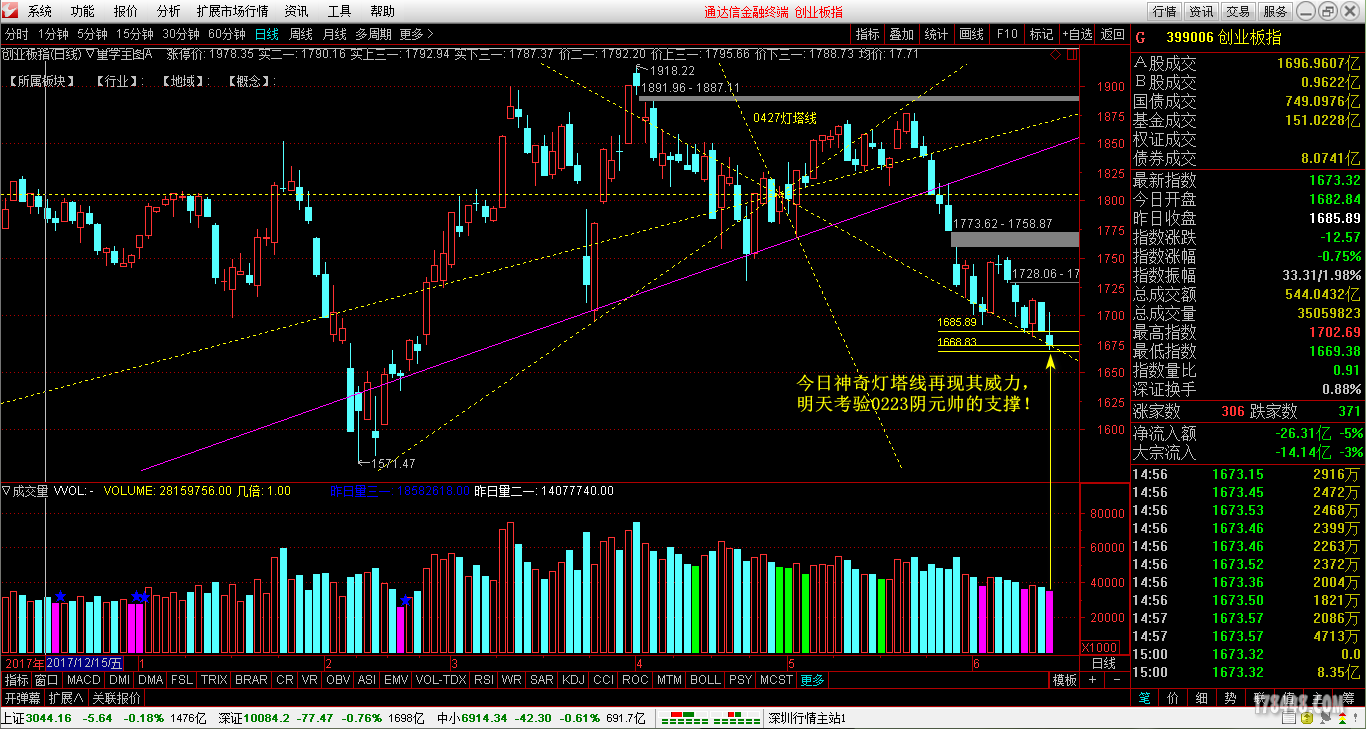Open the 报价 menu
Viewport: 1366px width, 729px height.
point(126,11)
